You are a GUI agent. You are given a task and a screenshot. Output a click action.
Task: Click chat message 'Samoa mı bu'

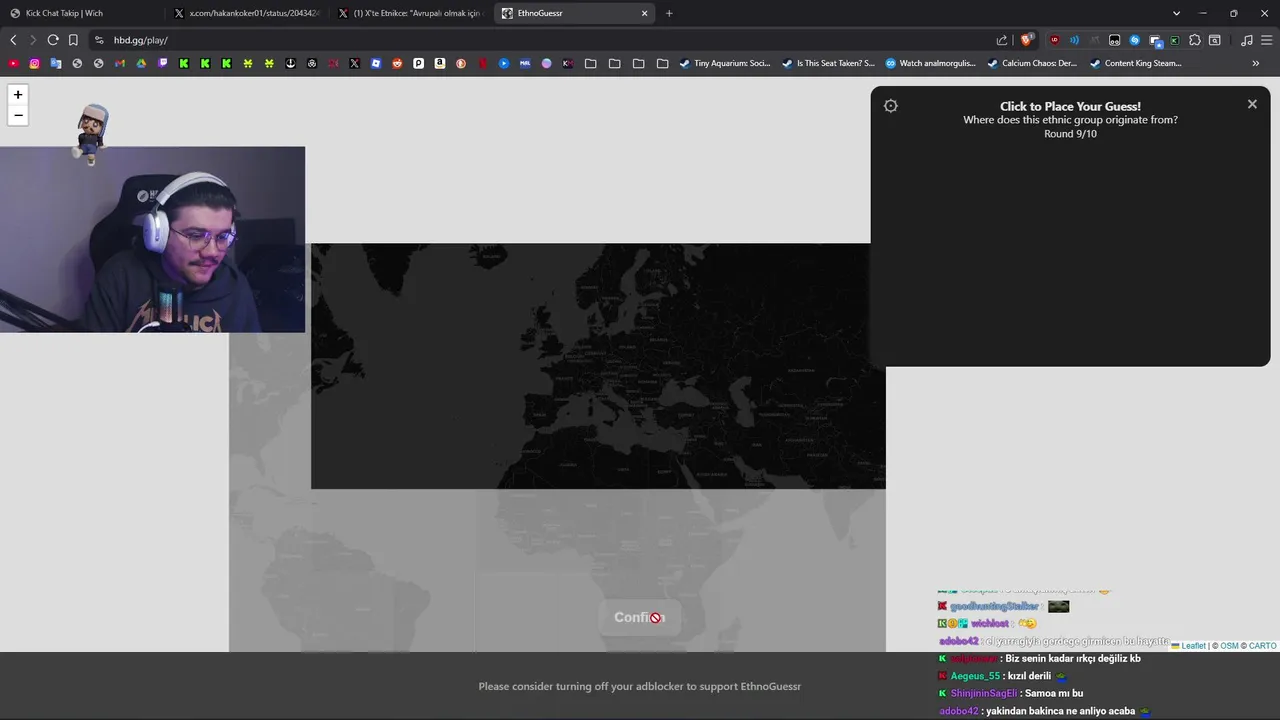(x=1052, y=693)
